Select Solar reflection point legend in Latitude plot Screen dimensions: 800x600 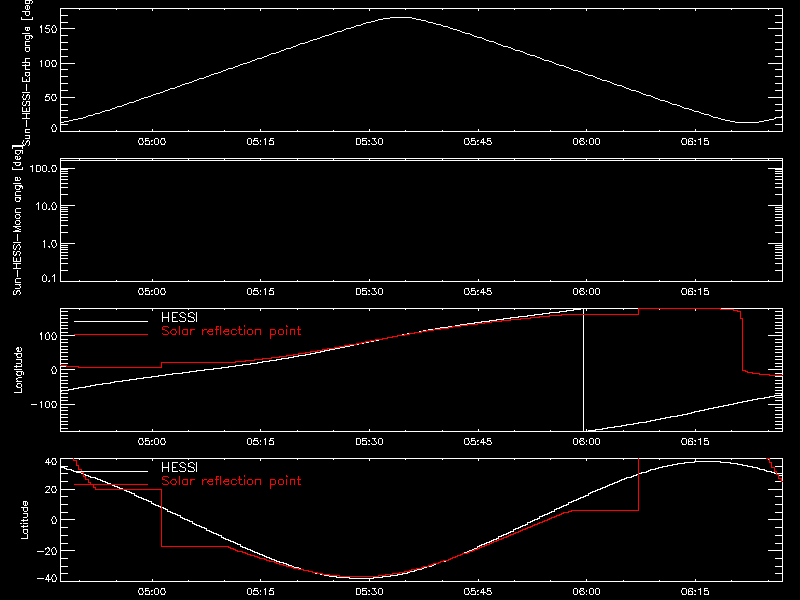click(231, 481)
